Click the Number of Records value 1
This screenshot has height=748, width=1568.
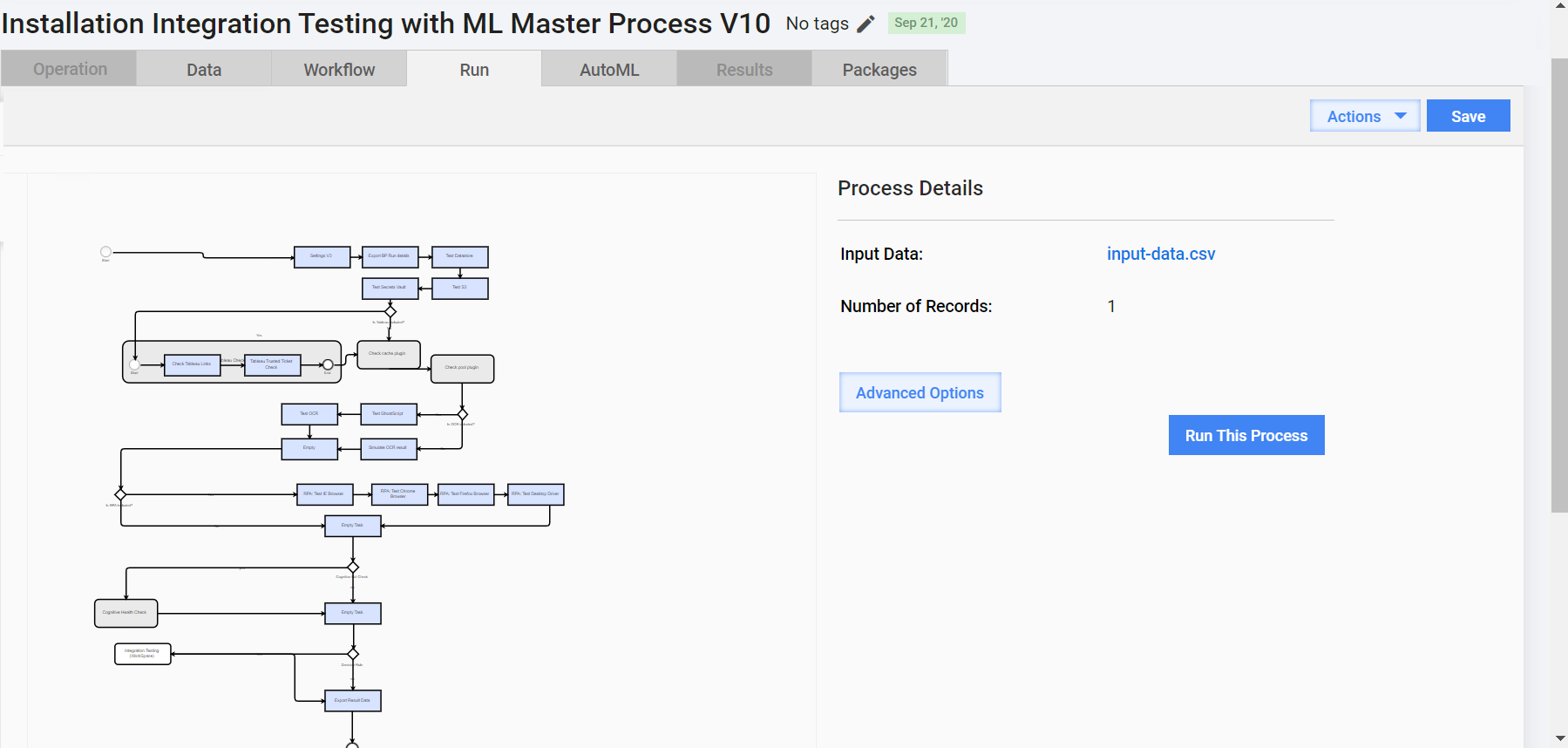[1111, 306]
